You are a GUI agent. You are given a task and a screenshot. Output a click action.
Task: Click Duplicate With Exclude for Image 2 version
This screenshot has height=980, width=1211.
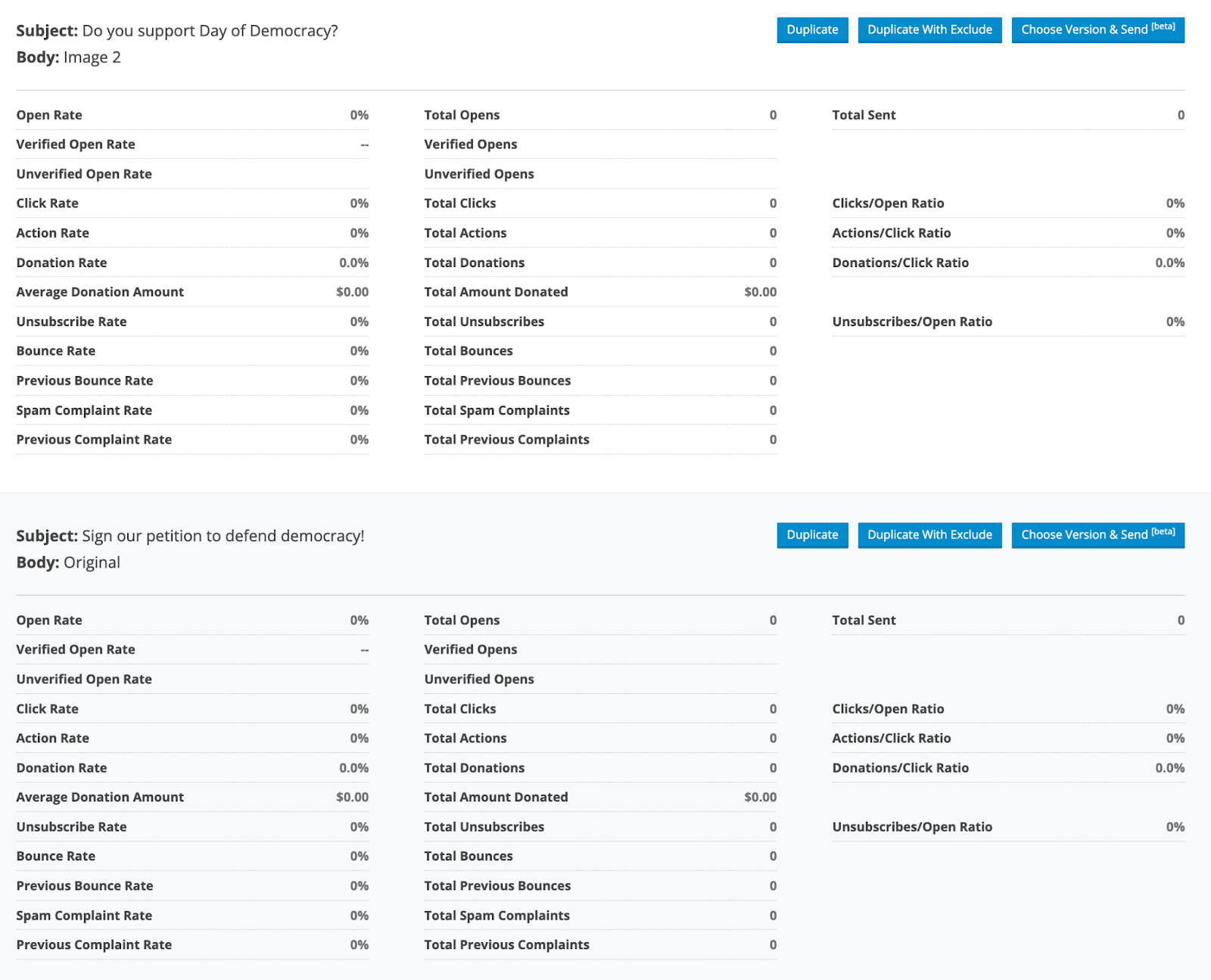(x=929, y=30)
